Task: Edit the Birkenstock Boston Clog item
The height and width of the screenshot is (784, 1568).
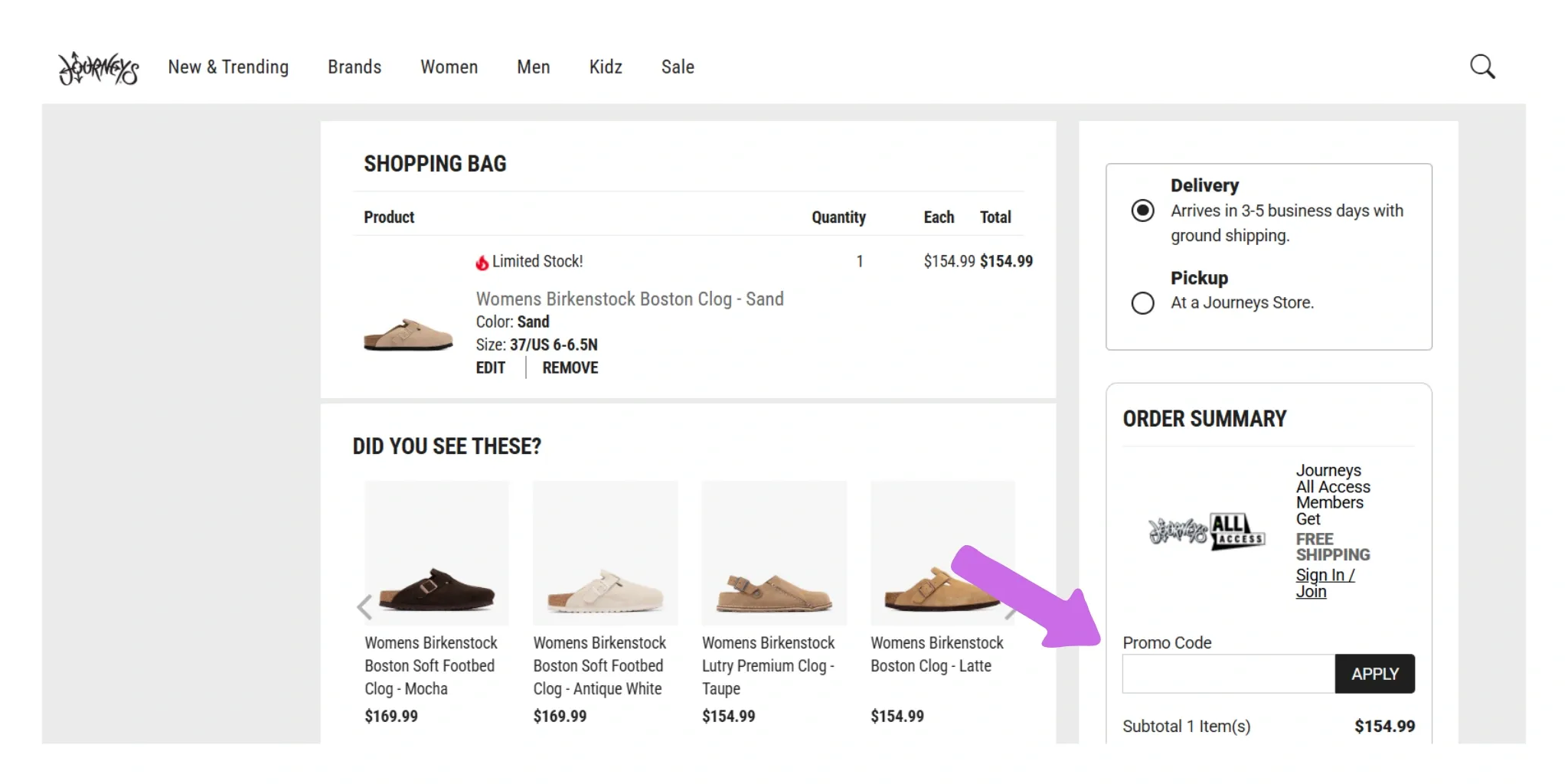Action: pyautogui.click(x=490, y=367)
